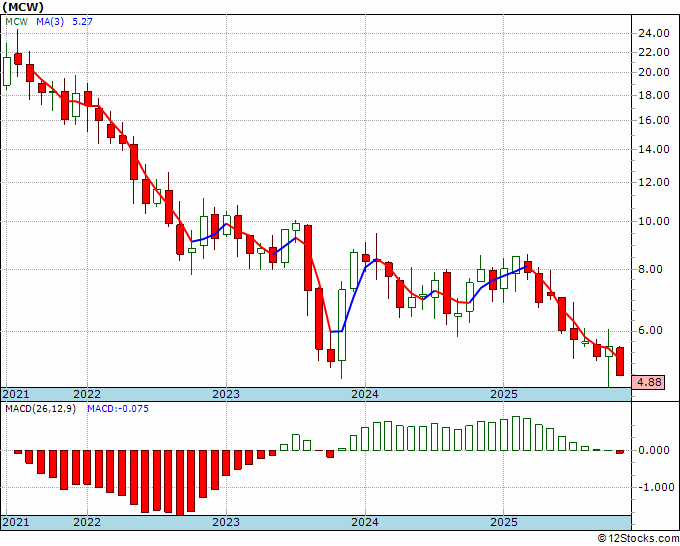
Task: Click the 14.00 price axis label
Action: tap(654, 149)
